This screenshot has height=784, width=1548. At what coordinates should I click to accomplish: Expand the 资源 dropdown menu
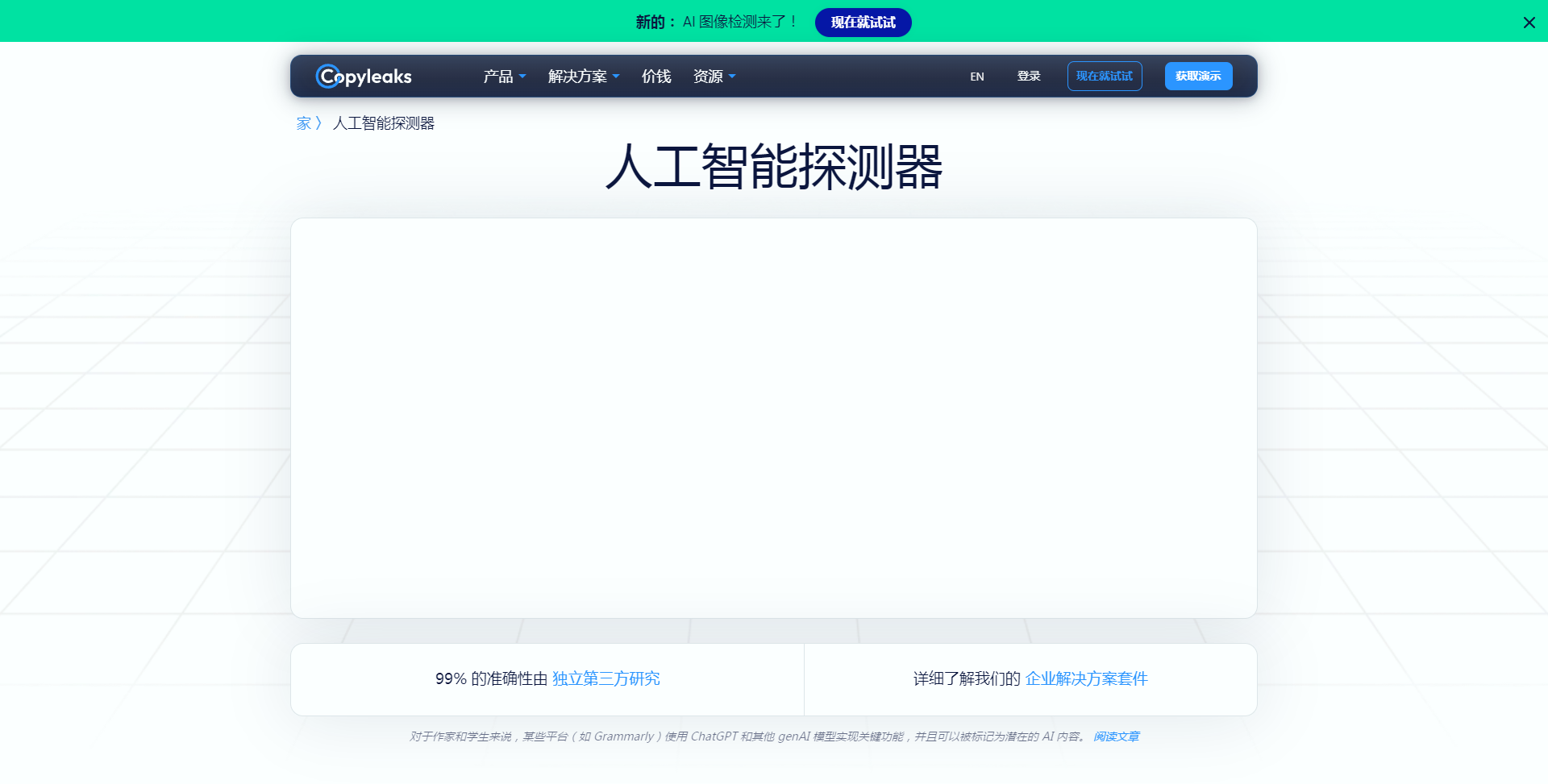pyautogui.click(x=714, y=77)
